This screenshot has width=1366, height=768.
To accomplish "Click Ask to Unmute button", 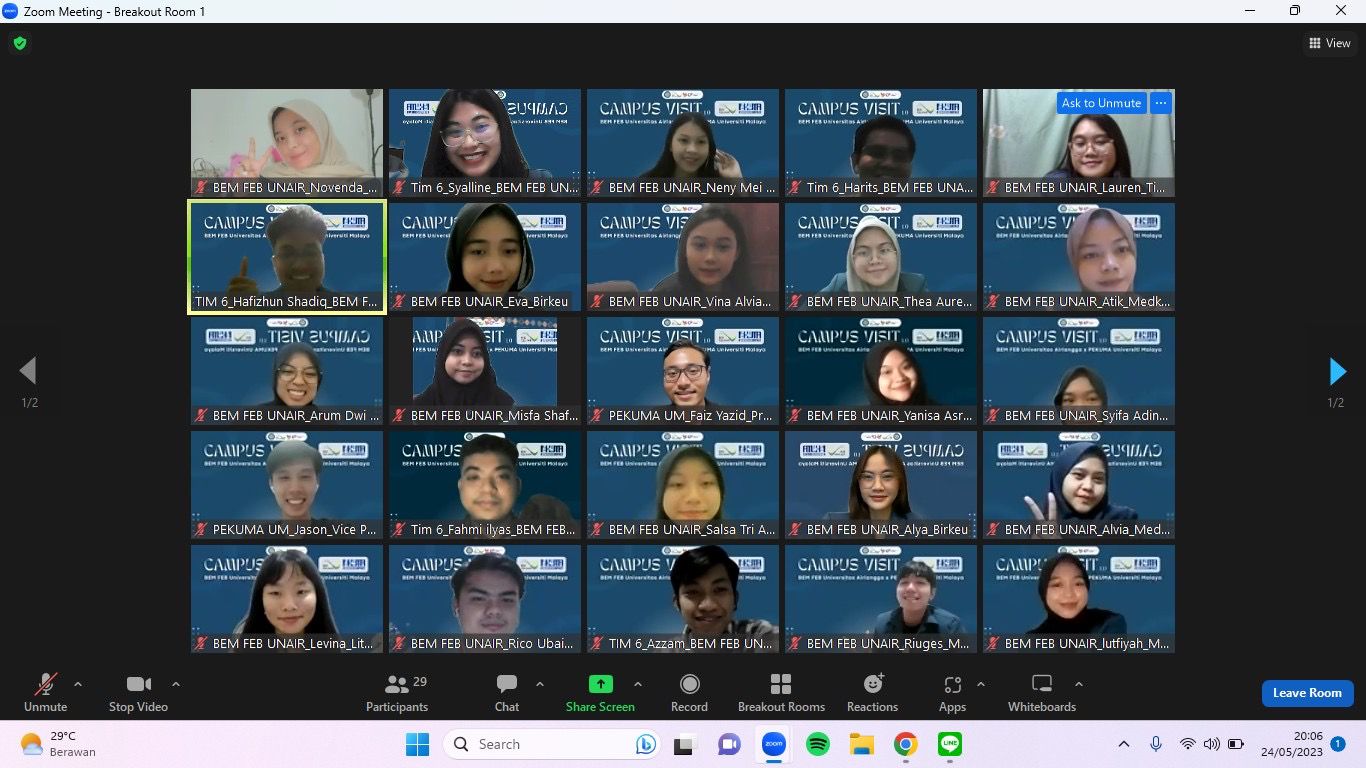I will pos(1101,103).
